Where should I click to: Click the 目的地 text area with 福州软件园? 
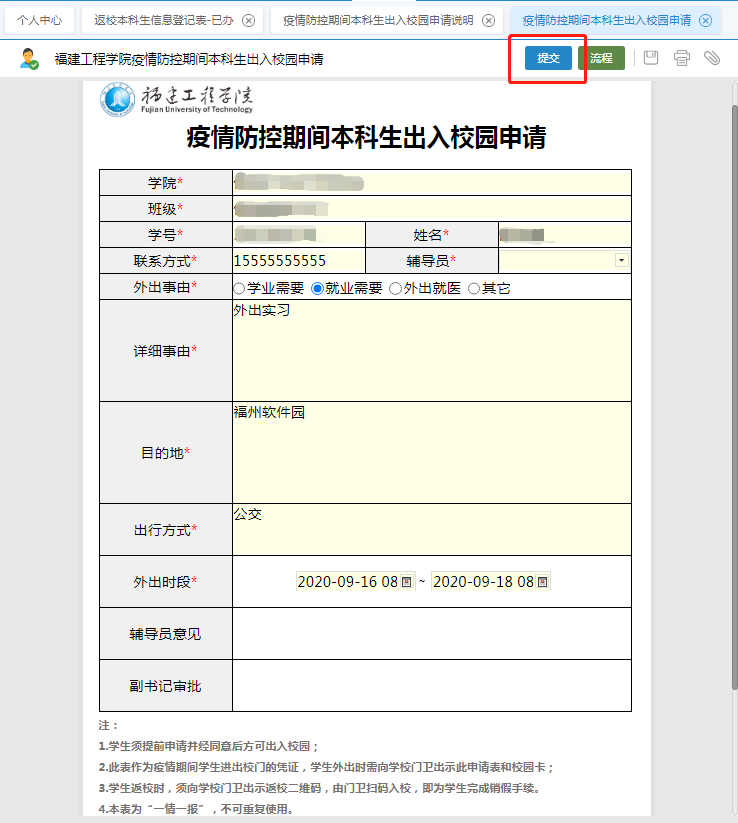pos(431,452)
